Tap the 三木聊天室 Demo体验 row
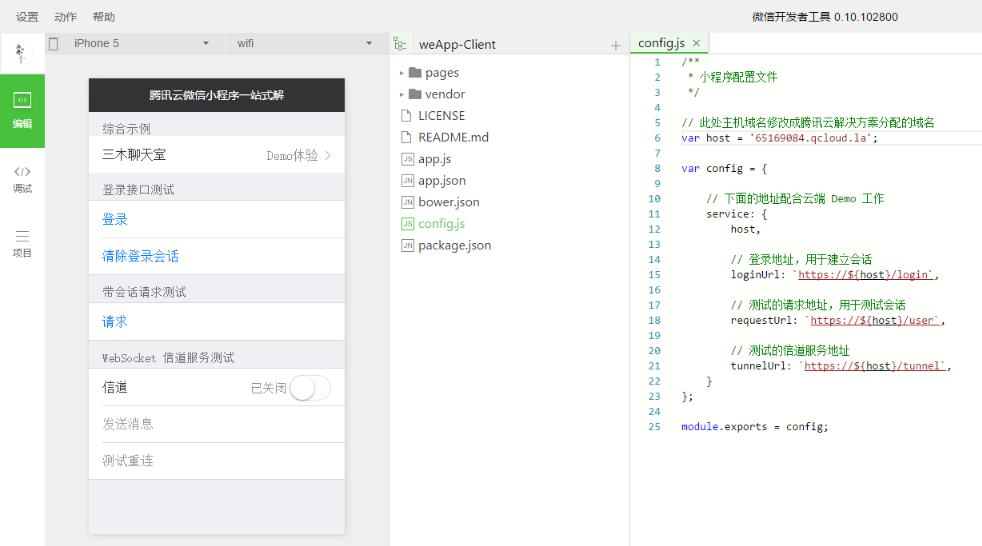982x546 pixels. coord(216,155)
